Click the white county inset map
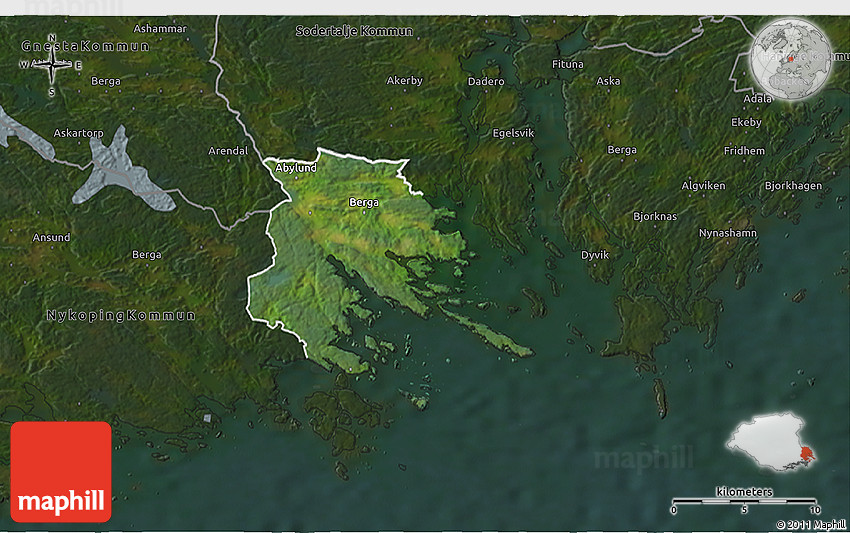This screenshot has width=850, height=533. 770,441
